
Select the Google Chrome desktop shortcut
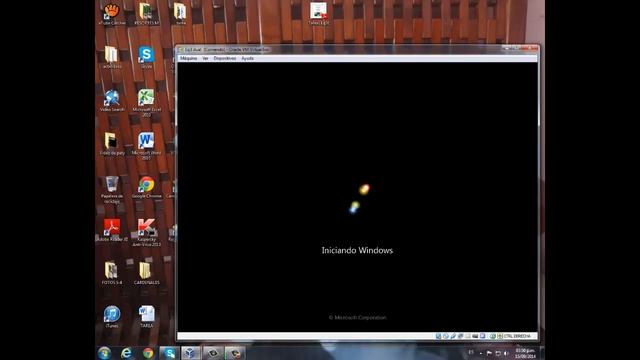146,187
